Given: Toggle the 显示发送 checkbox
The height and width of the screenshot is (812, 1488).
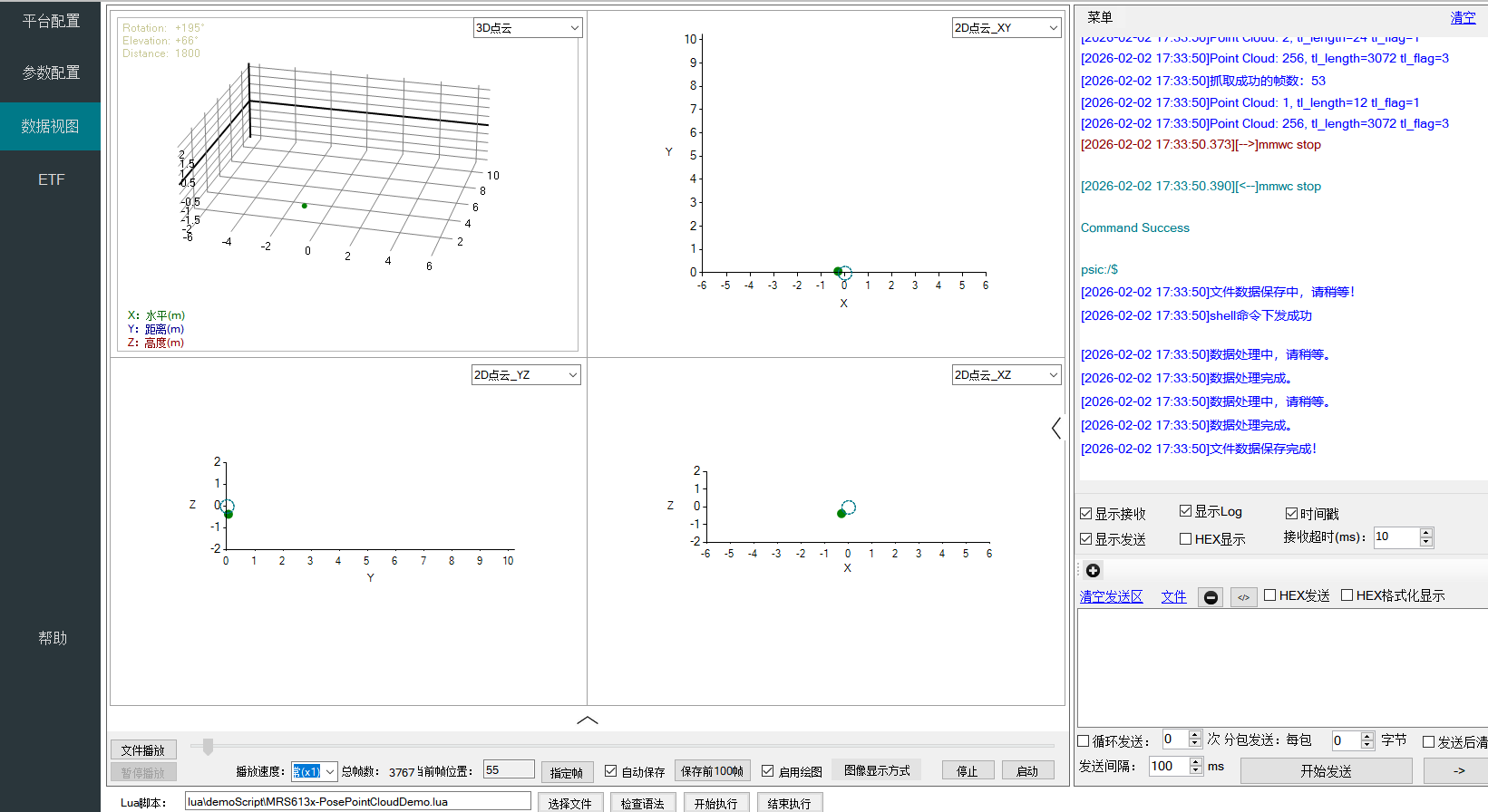Looking at the screenshot, I should [x=1085, y=539].
